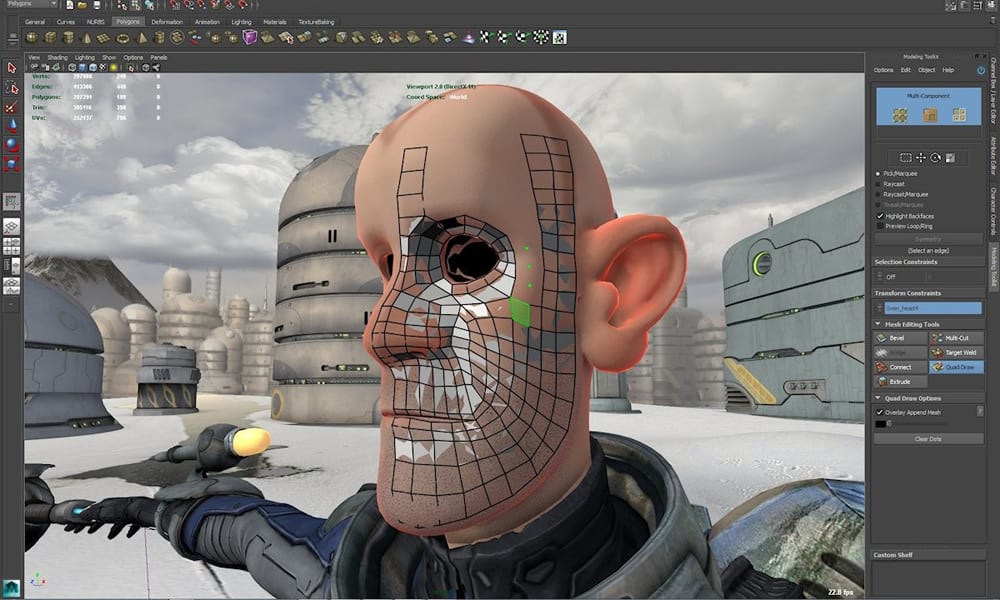Image resolution: width=1000 pixels, height=600 pixels.
Task: Collapse the Mesh Editing Tools section
Action: tap(878, 325)
